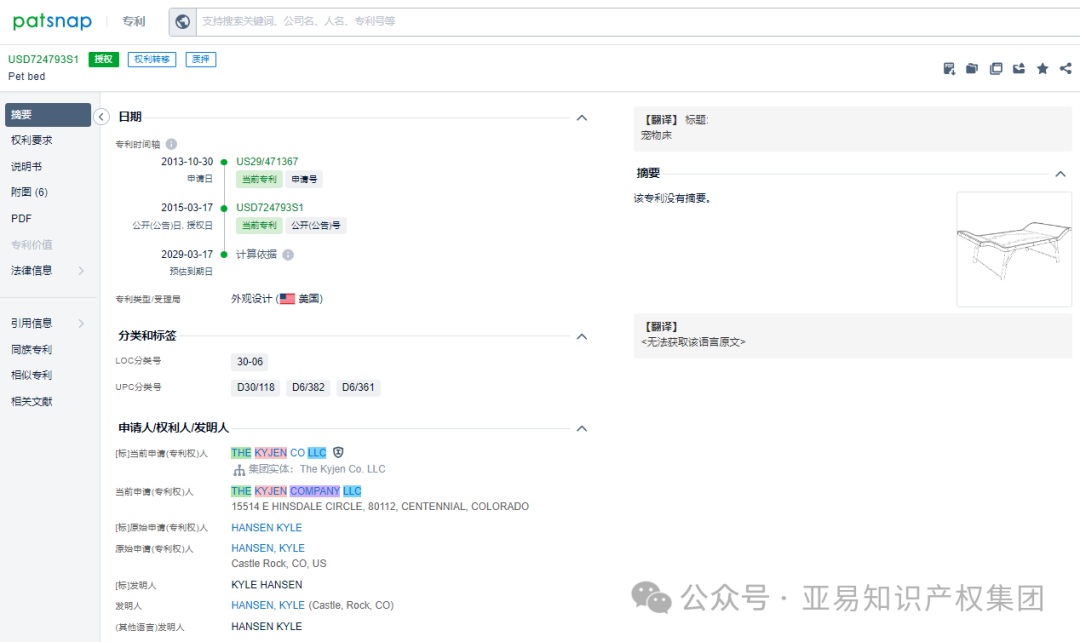This screenshot has width=1080, height=642.
Task: Collapse the 申请人/权利人/发明人 section
Action: tap(582, 428)
